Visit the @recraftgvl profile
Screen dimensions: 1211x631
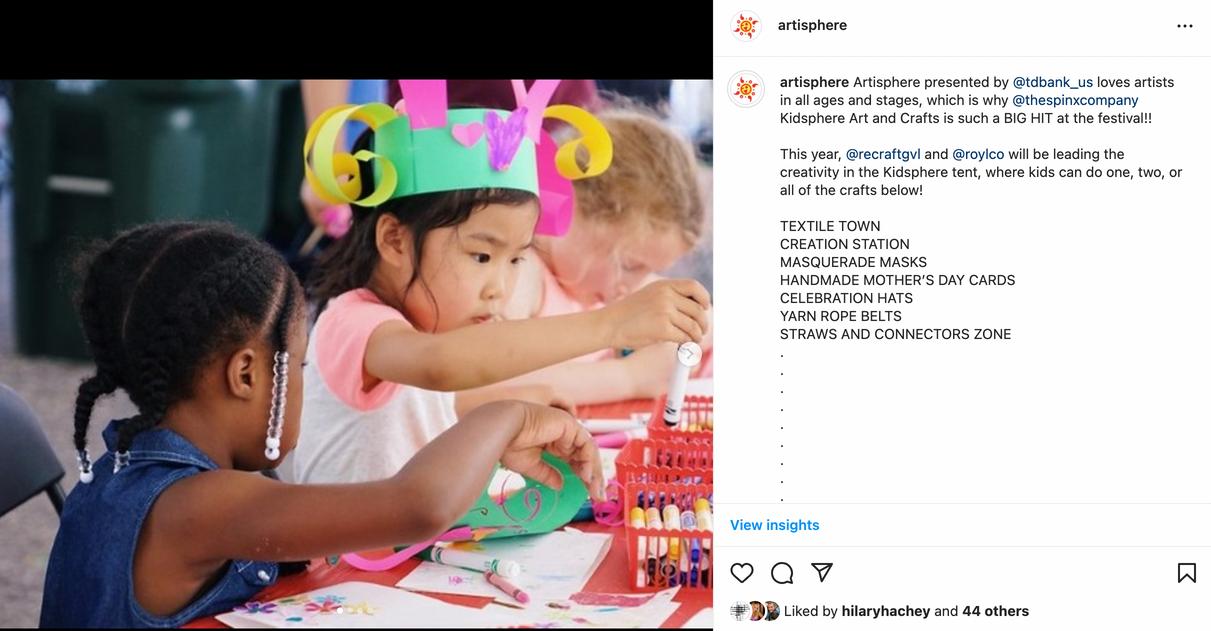(x=883, y=154)
